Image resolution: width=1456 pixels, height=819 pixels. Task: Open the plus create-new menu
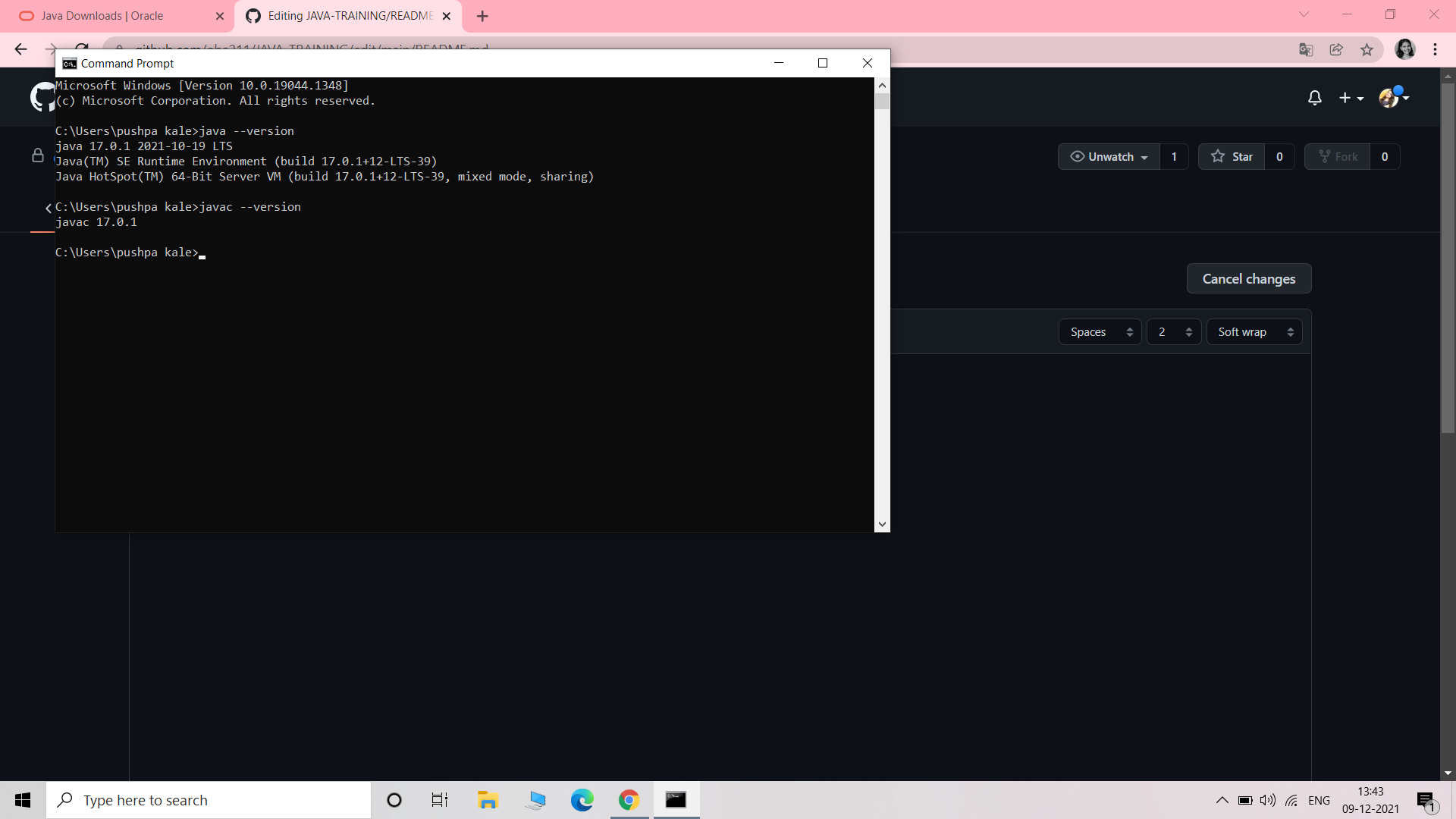pyautogui.click(x=1351, y=98)
